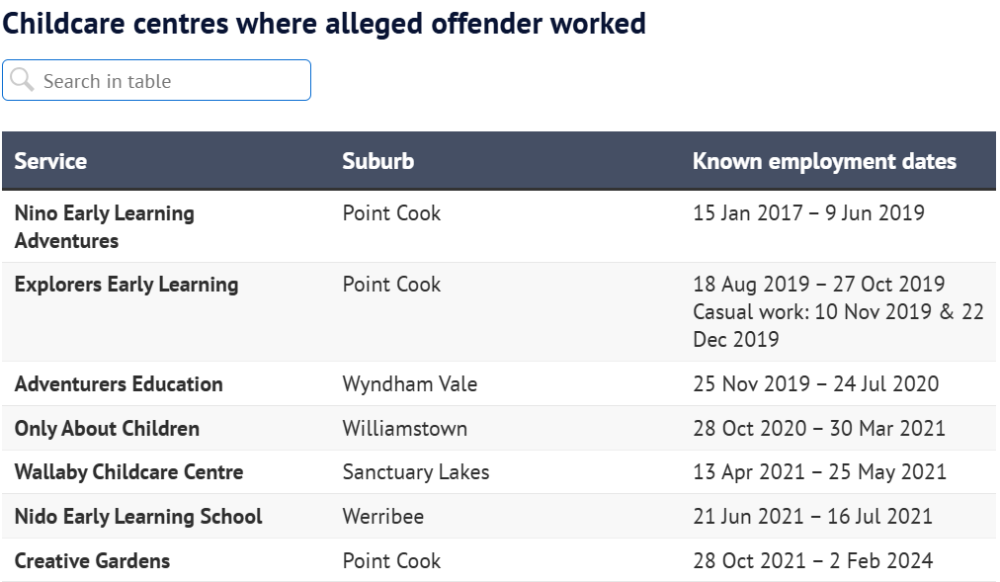Click the Childcare centres page heading

tap(324, 24)
